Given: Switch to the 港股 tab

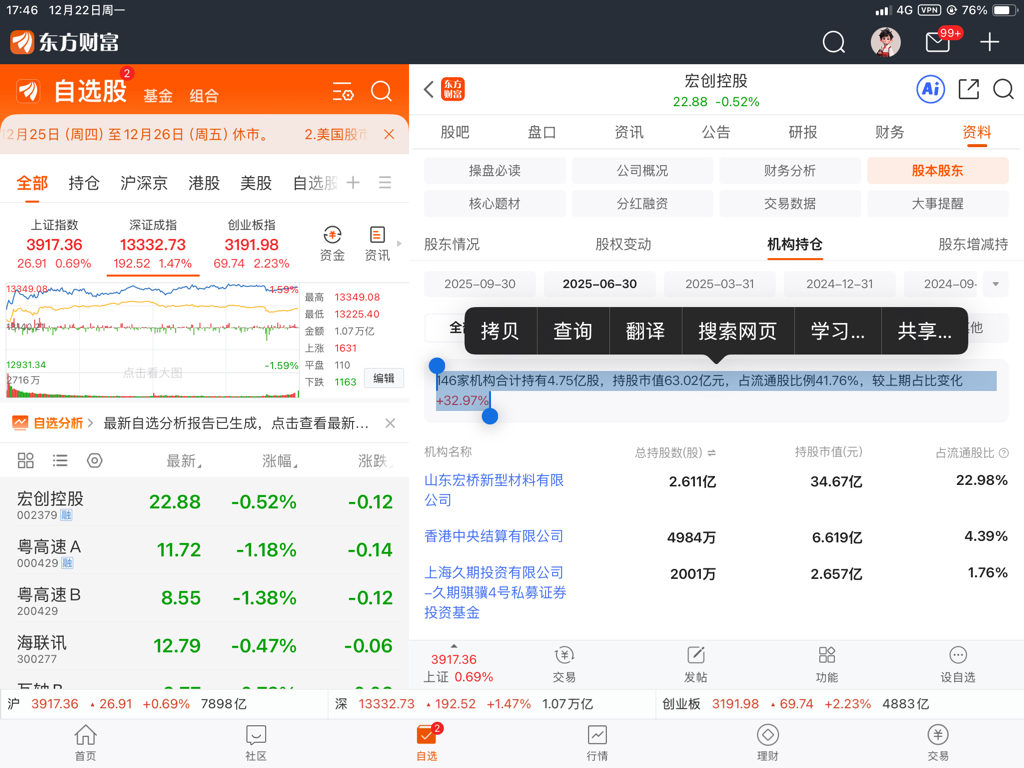Looking at the screenshot, I should 204,183.
